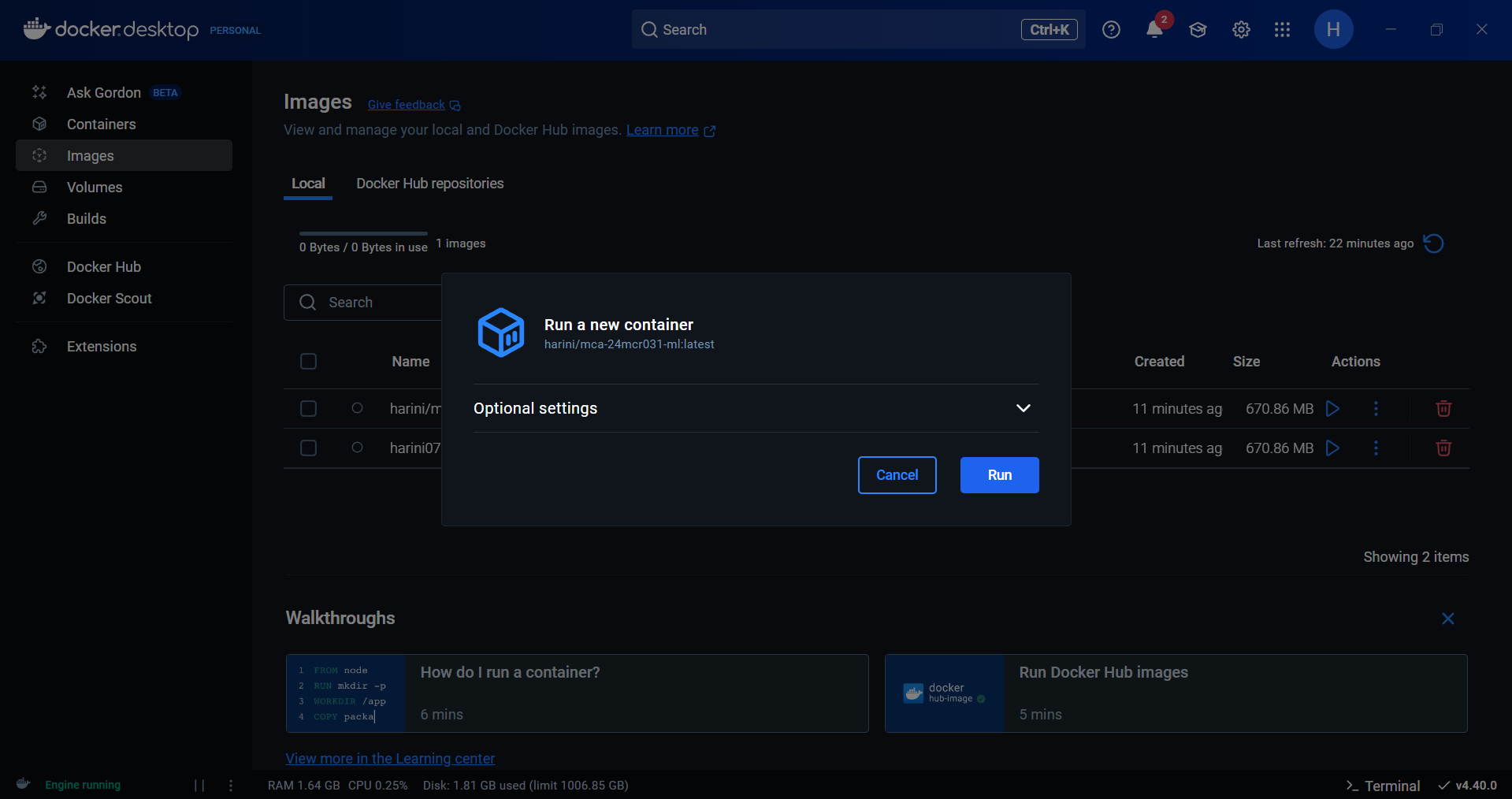Open Docker Scout in sidebar
Image resolution: width=1512 pixels, height=799 pixels.
(x=124, y=298)
